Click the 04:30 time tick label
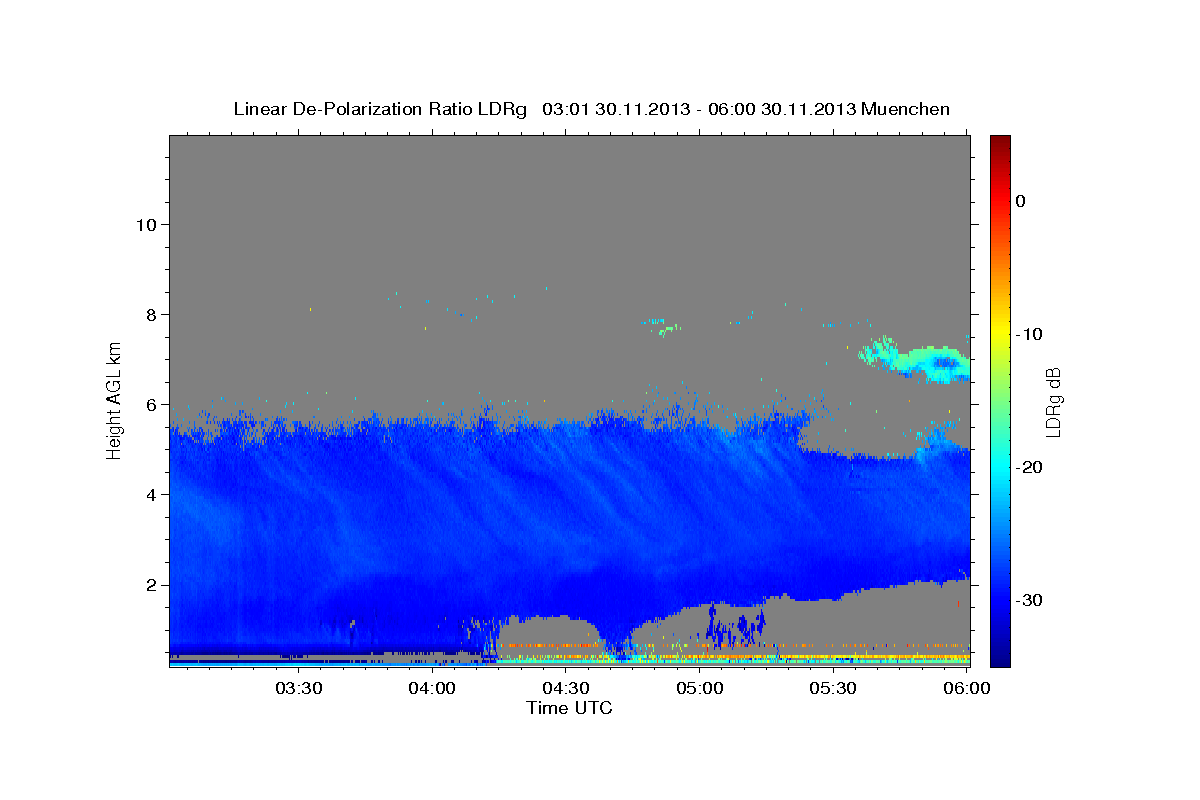This screenshot has height=800, width=1200. click(566, 688)
